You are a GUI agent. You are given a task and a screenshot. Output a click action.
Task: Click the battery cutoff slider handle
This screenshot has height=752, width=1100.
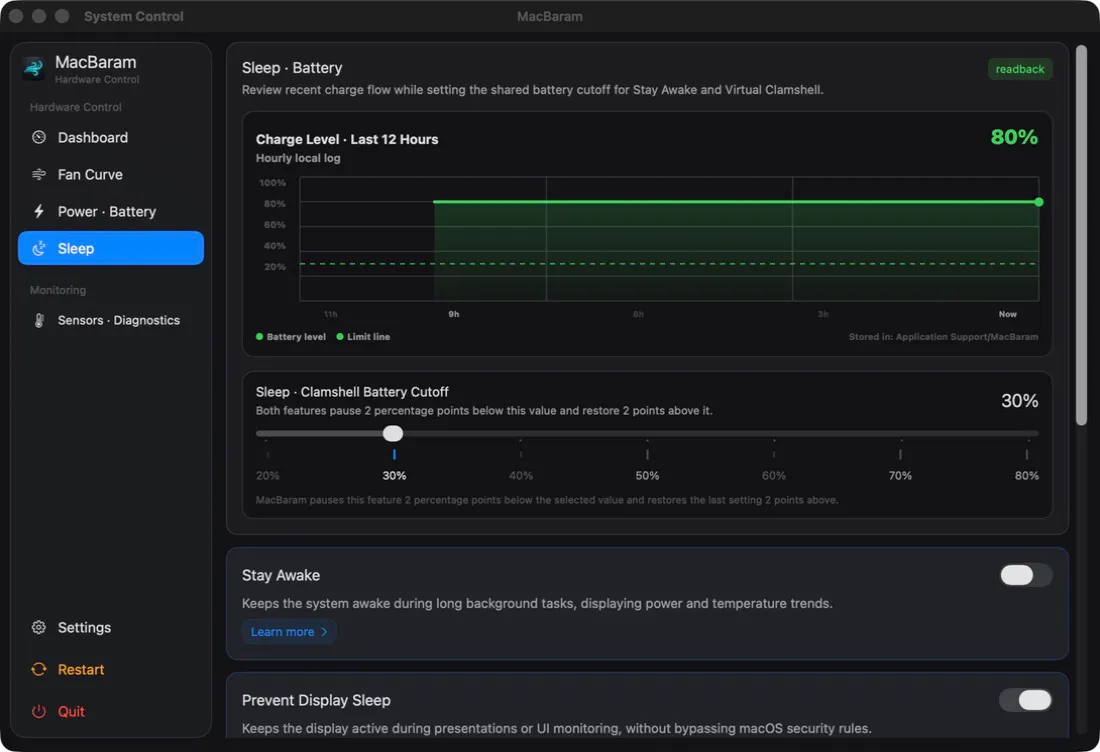pyautogui.click(x=393, y=434)
